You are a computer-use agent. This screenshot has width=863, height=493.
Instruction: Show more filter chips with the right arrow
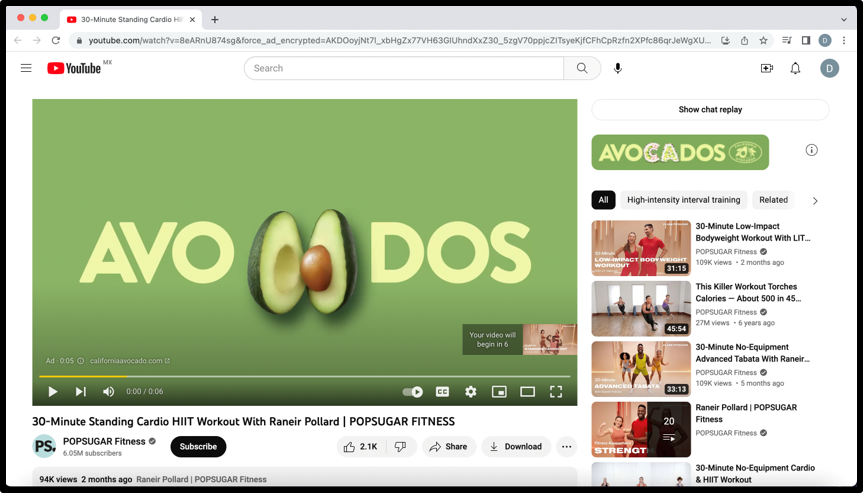[x=815, y=201]
